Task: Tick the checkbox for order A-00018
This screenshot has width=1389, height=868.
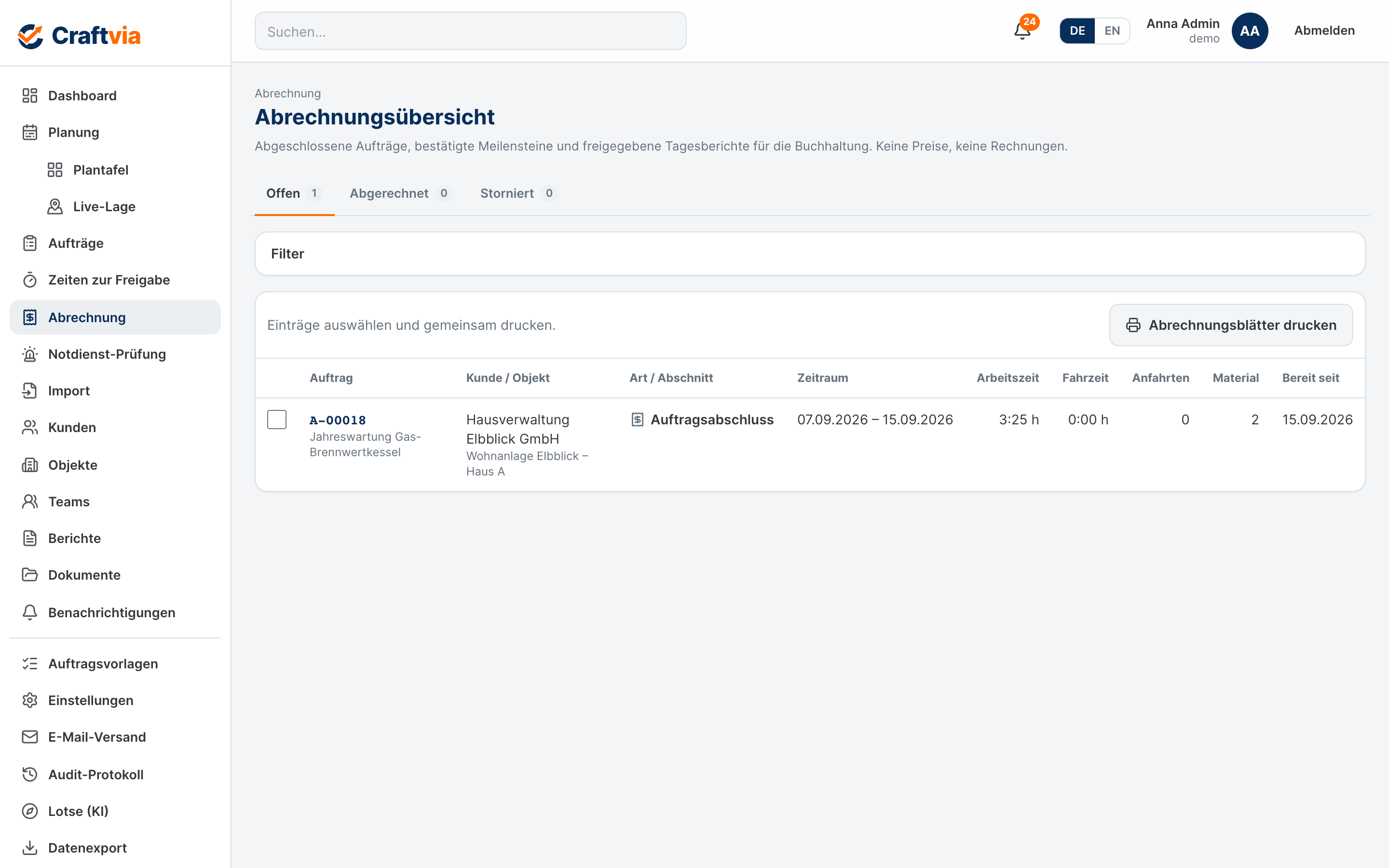Action: pyautogui.click(x=277, y=420)
